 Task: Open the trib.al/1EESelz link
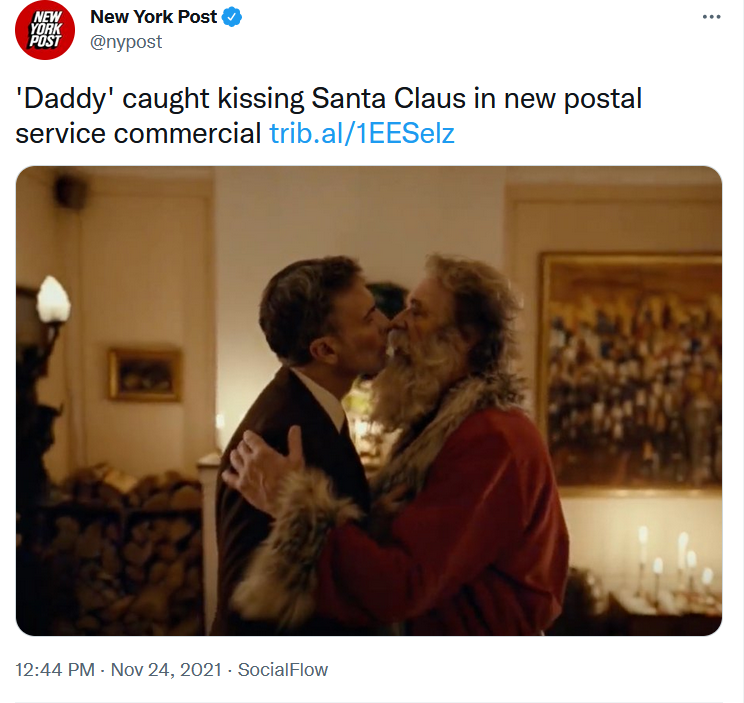[362, 133]
